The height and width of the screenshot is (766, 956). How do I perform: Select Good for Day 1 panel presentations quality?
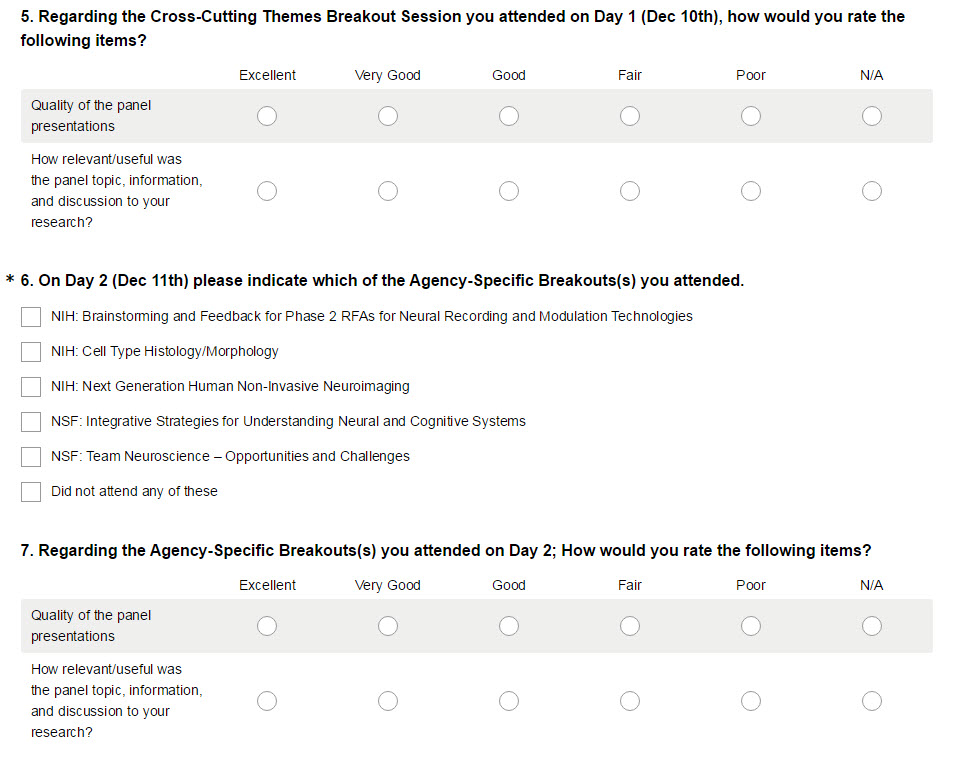point(509,116)
